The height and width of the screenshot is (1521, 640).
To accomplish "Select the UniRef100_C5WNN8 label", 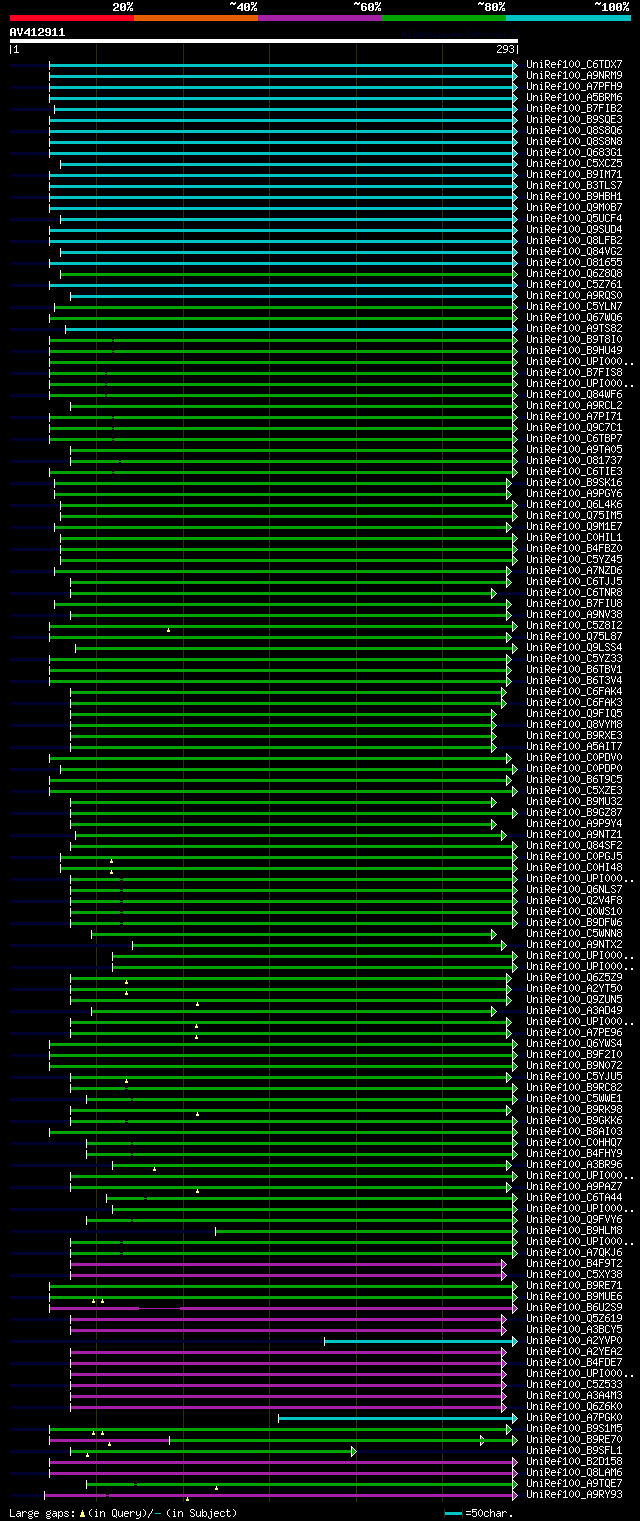I will pyautogui.click(x=574, y=933).
